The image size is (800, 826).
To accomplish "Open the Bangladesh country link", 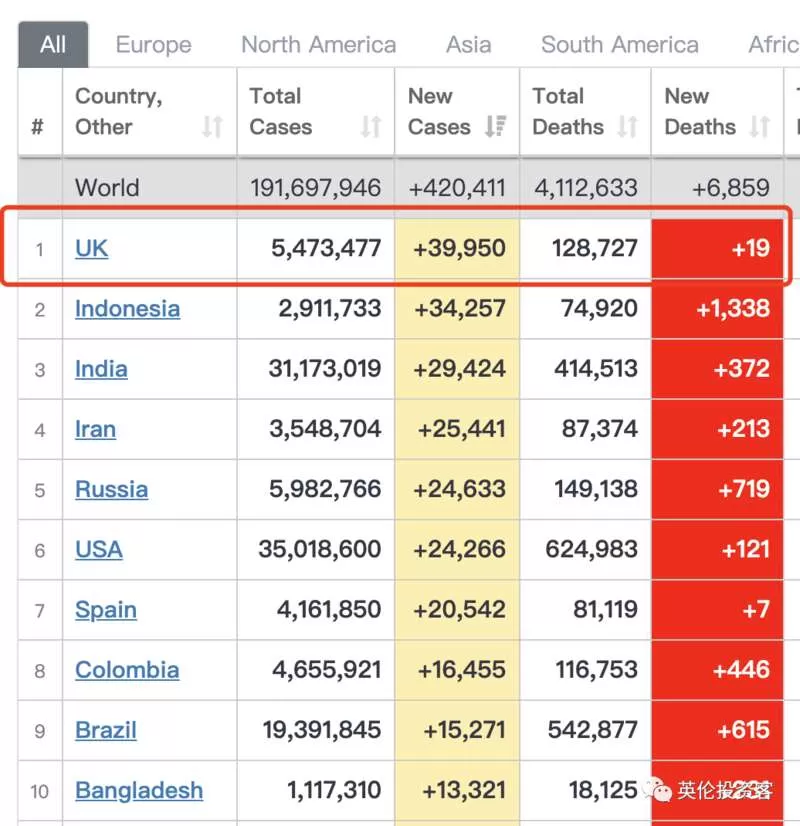I will coord(139,790).
